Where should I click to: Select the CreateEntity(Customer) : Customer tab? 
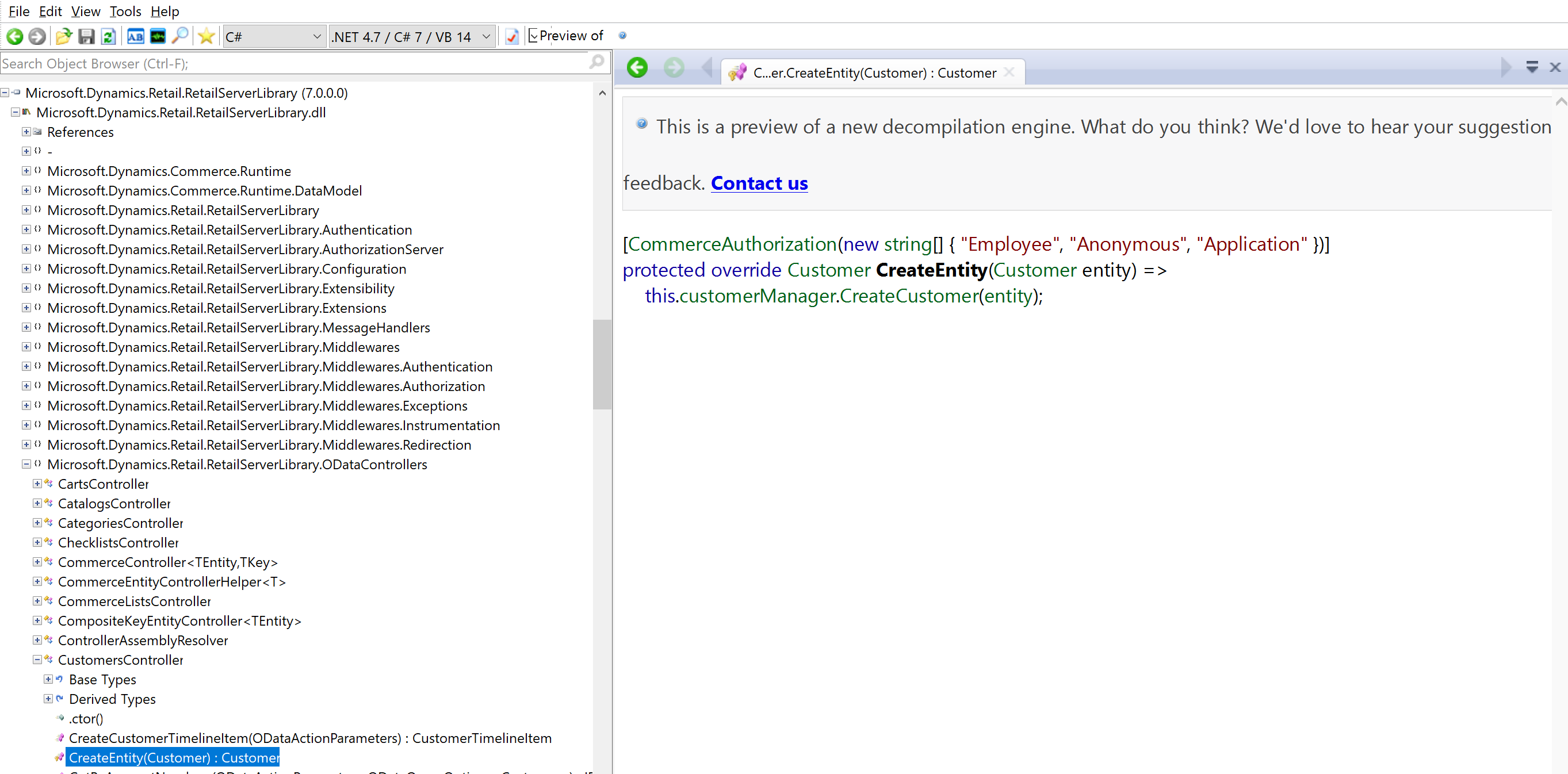click(874, 72)
